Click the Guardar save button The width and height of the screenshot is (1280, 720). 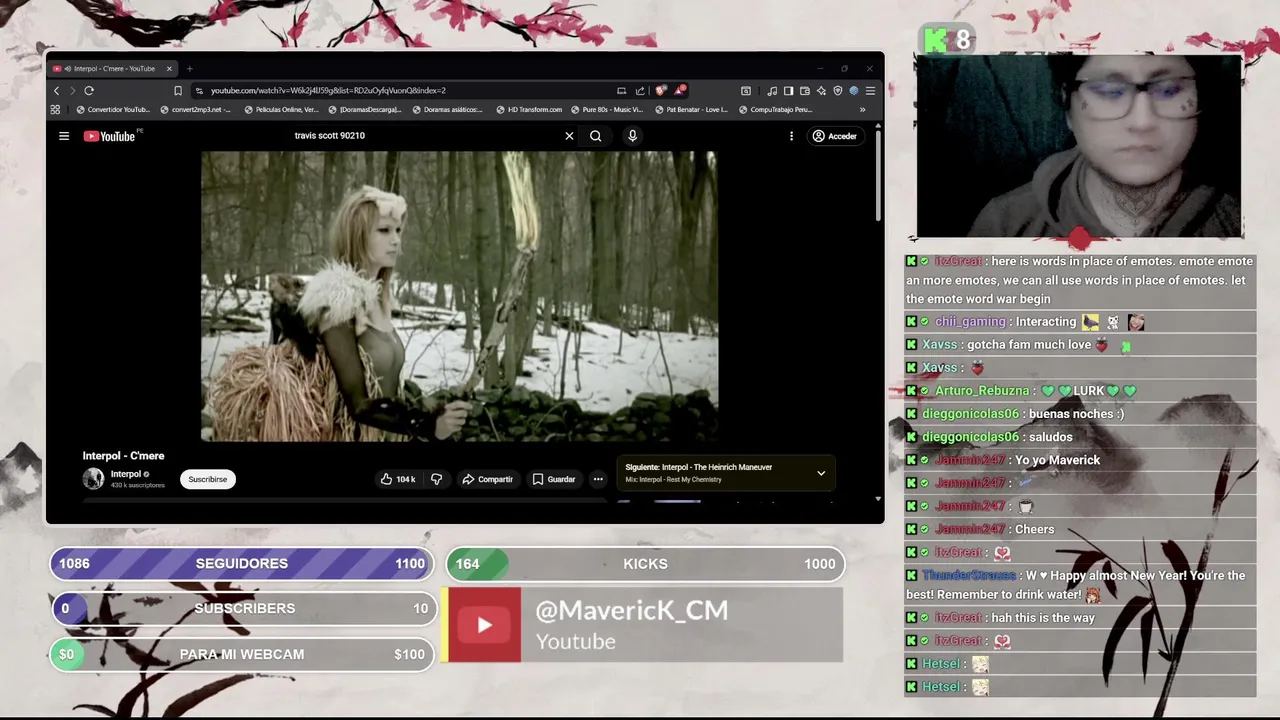(553, 479)
